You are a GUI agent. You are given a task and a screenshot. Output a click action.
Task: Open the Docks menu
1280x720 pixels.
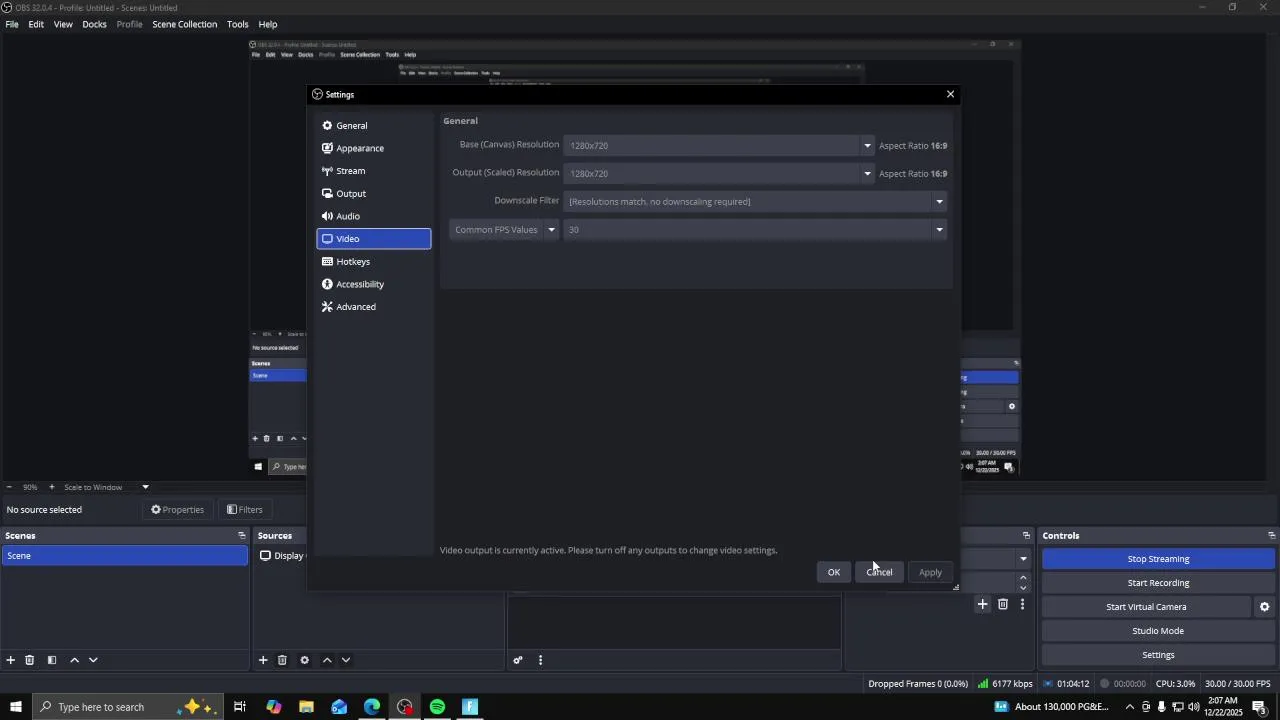(94, 24)
